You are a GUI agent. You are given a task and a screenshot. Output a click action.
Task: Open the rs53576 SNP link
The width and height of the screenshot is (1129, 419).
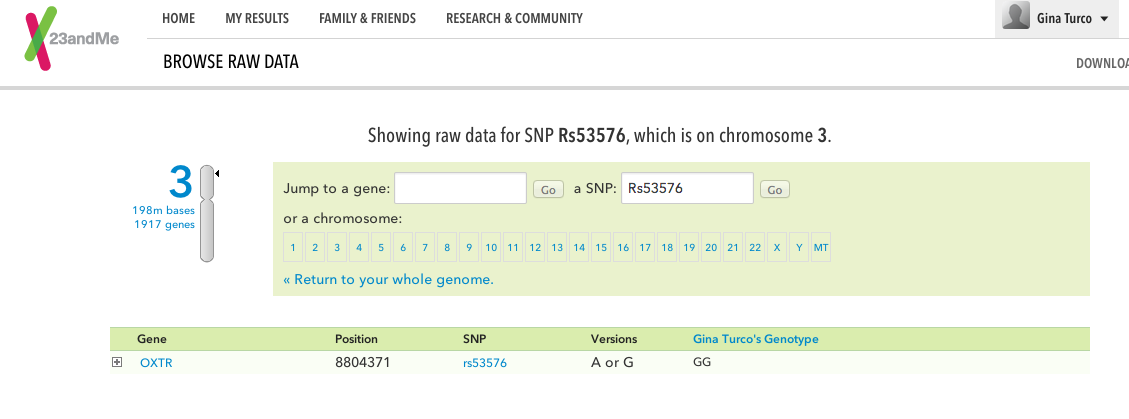click(484, 363)
